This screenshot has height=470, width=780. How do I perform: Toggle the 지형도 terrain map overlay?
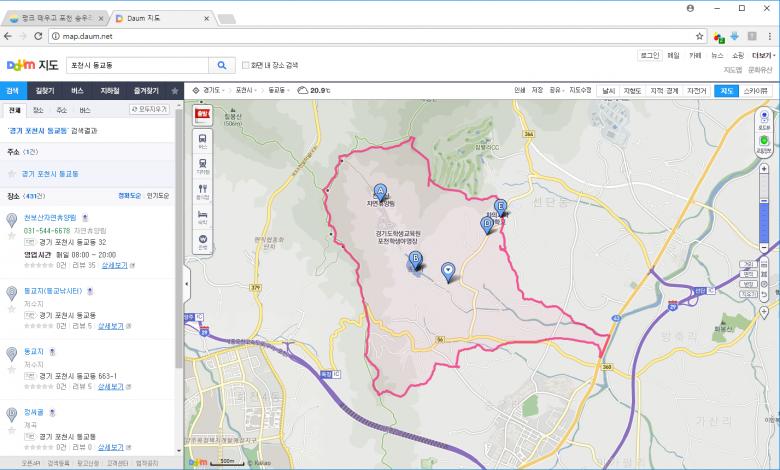coord(631,90)
